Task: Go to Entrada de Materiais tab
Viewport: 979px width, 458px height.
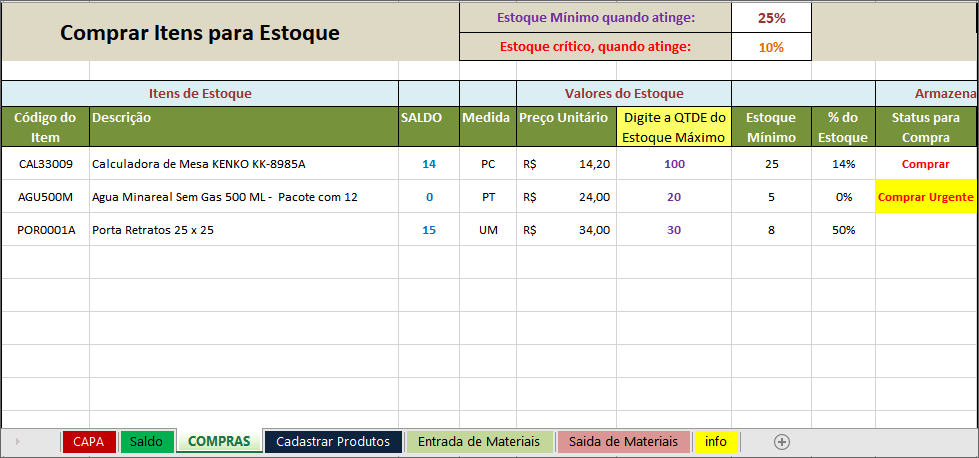Action: 479,442
